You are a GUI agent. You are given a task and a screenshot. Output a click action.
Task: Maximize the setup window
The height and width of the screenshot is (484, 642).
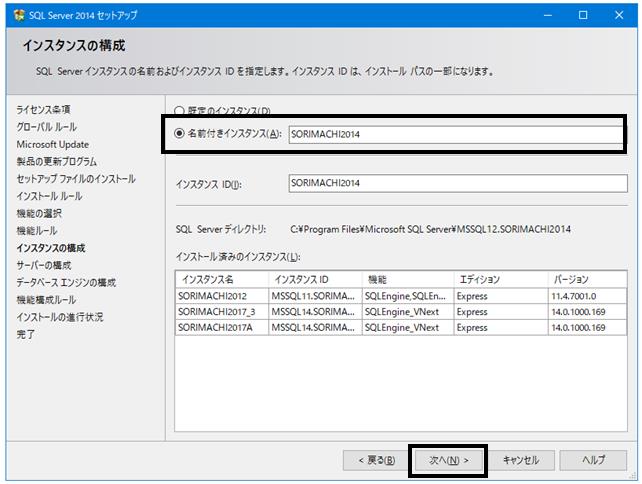pos(583,15)
